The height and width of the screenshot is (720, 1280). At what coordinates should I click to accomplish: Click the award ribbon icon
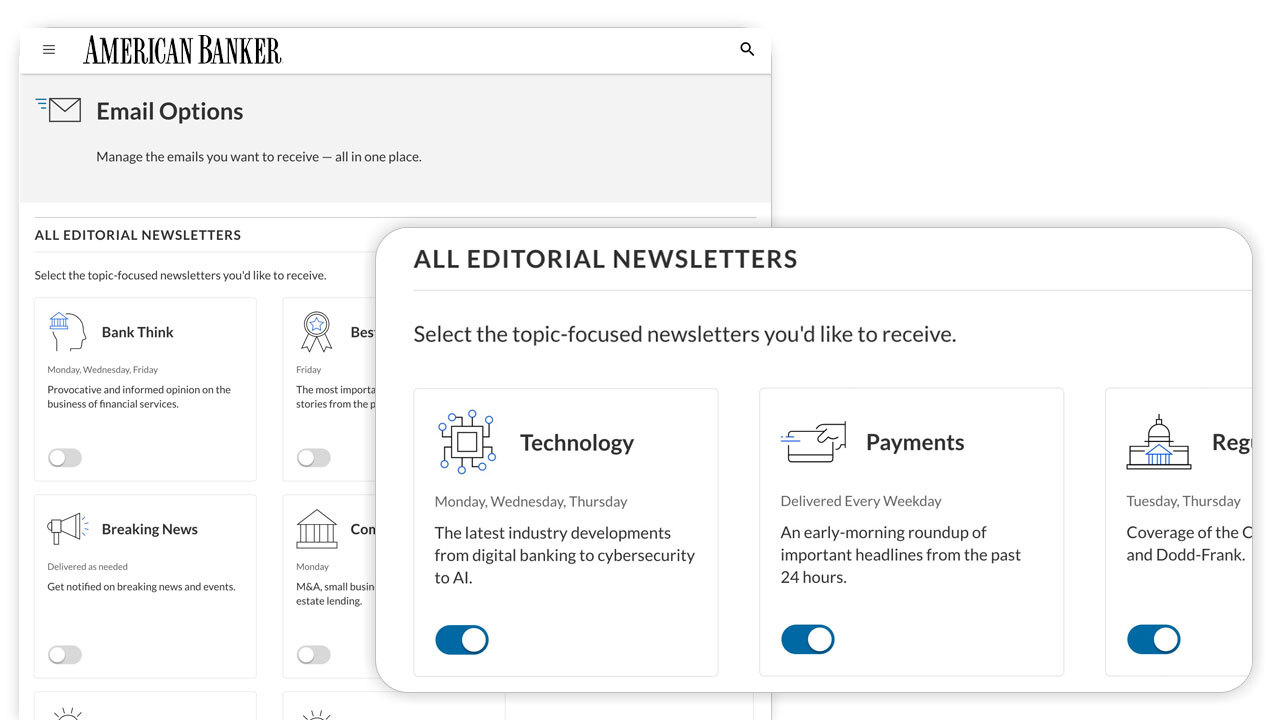point(316,332)
